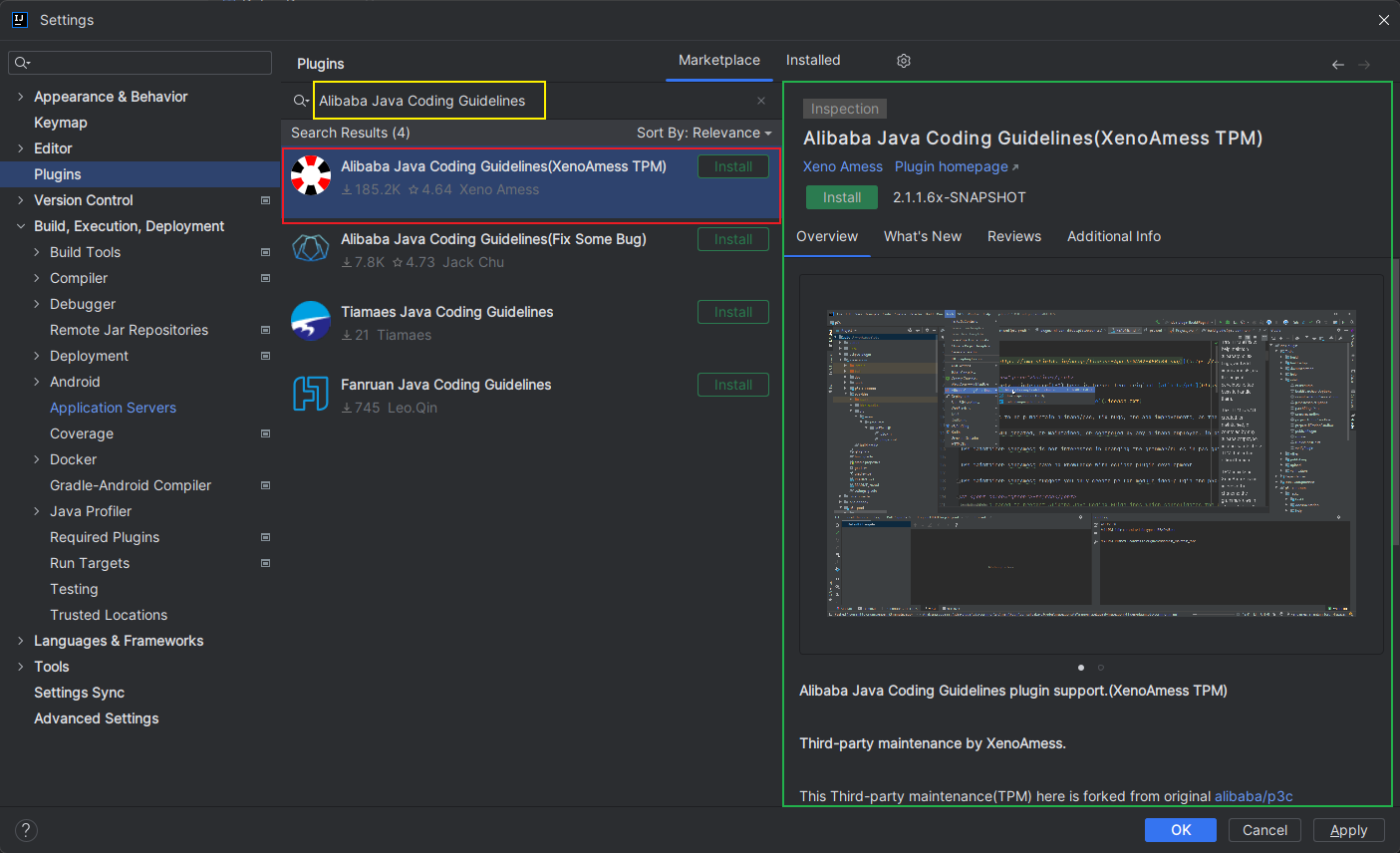Open the What's New tab

[x=923, y=236]
